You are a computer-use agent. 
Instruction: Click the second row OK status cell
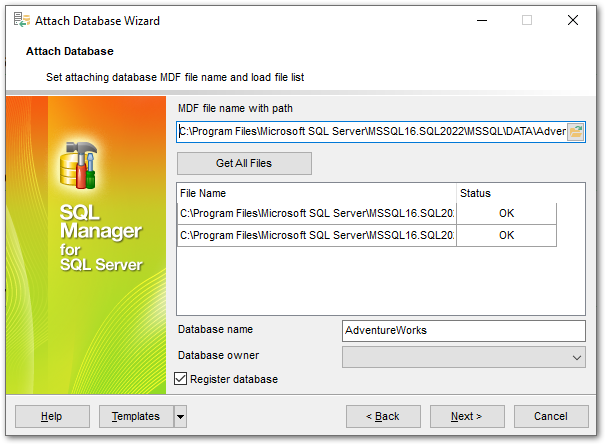tap(506, 235)
